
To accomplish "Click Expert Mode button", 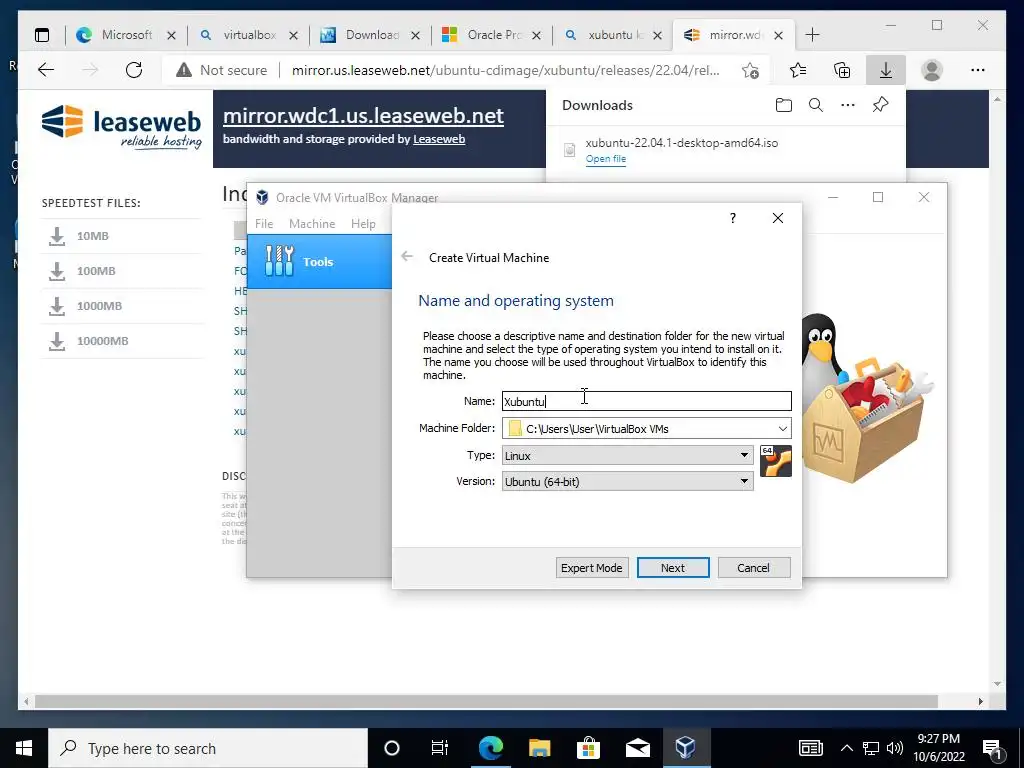I will 592,568.
